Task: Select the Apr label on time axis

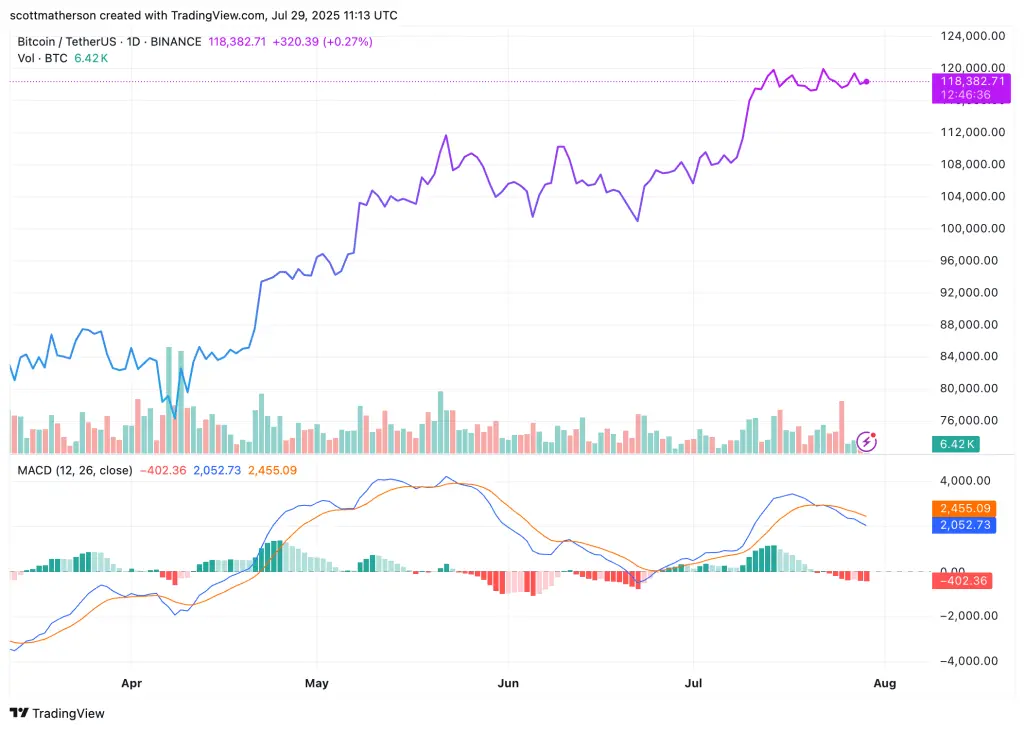Action: 131,683
